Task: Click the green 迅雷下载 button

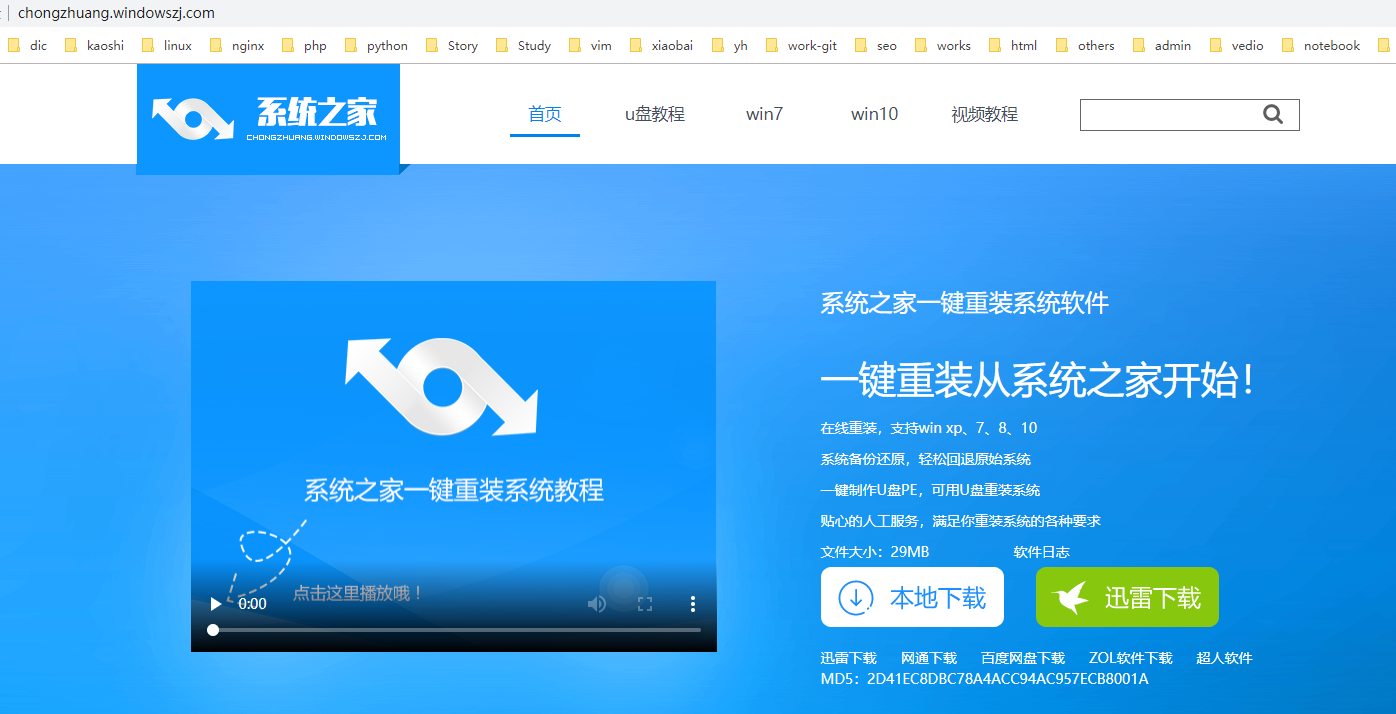Action: point(1127,598)
